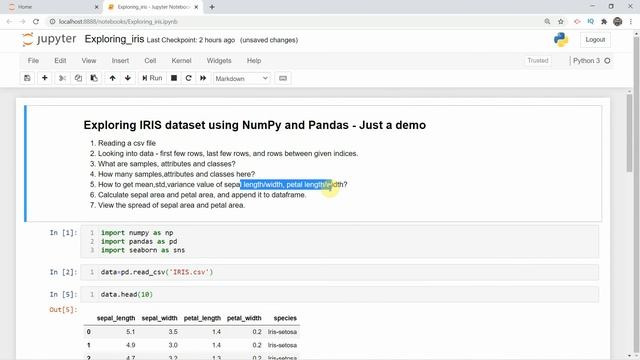Click the notebook vertical scrollbar
640x360 pixels.
(629, 133)
